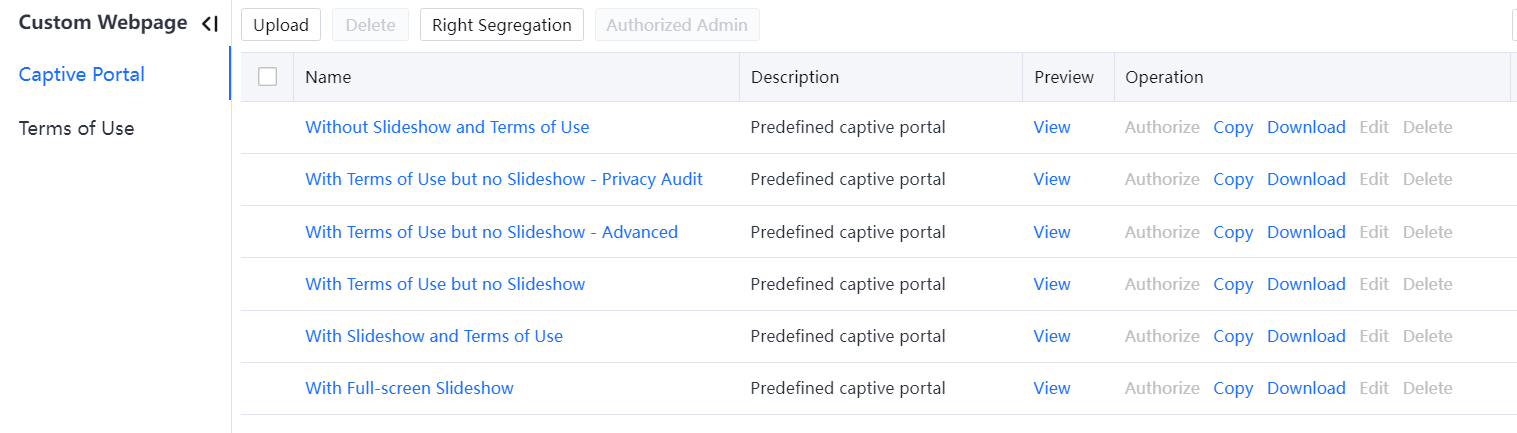Download the 'Without Slideshow and Terms of Use' portal
Viewport: 1517px width, 433px height.
pyautogui.click(x=1306, y=127)
